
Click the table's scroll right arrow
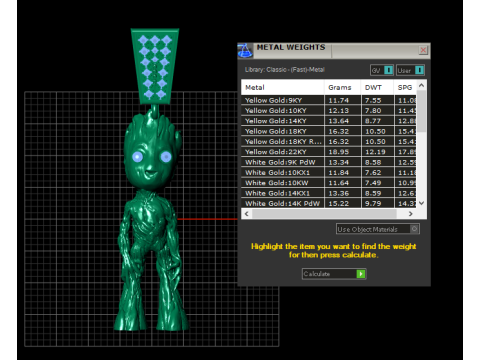pyautogui.click(x=411, y=214)
